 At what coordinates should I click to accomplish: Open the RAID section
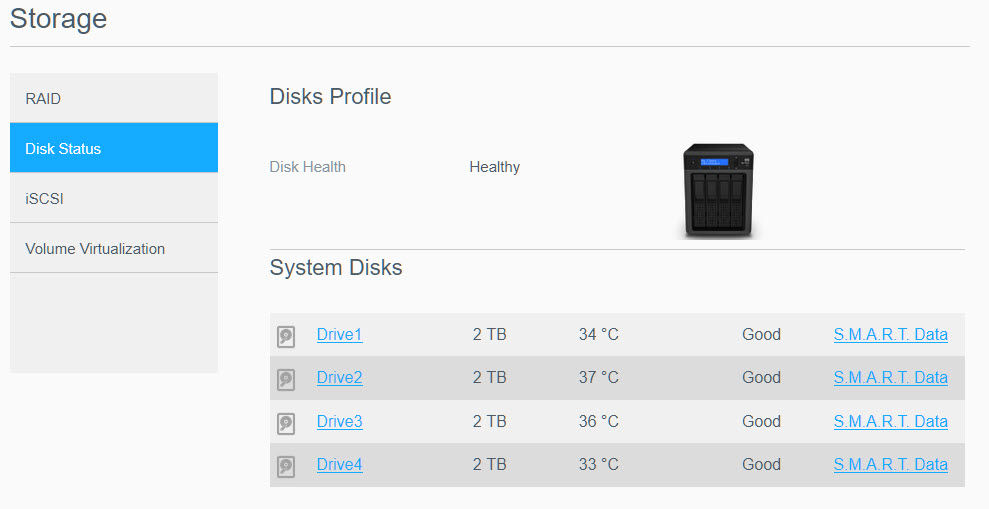coord(114,99)
